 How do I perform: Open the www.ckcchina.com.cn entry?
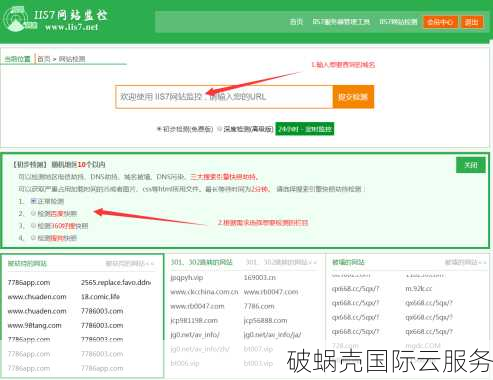[204, 292]
